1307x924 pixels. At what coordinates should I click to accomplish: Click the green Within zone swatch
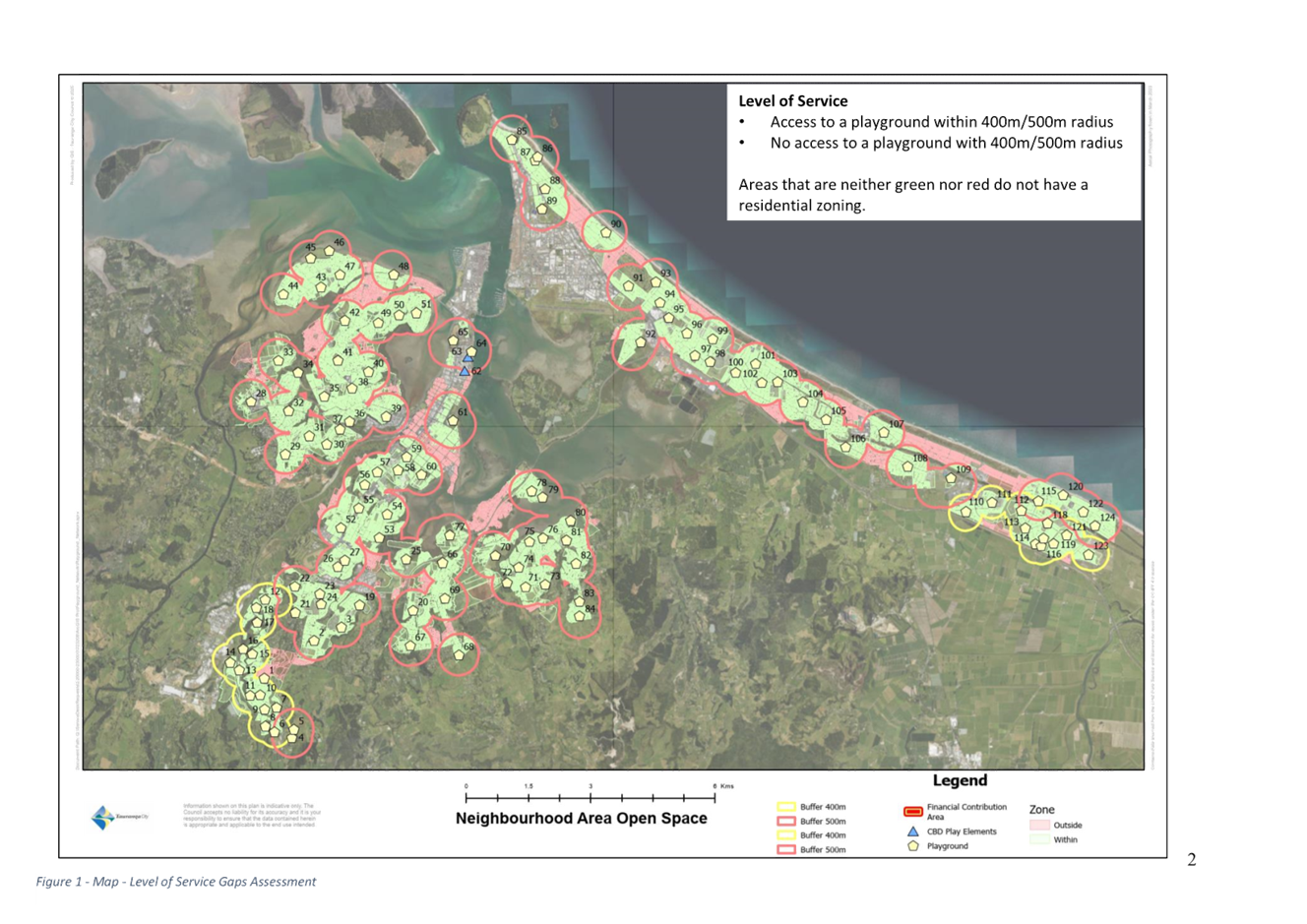[x=1039, y=839]
